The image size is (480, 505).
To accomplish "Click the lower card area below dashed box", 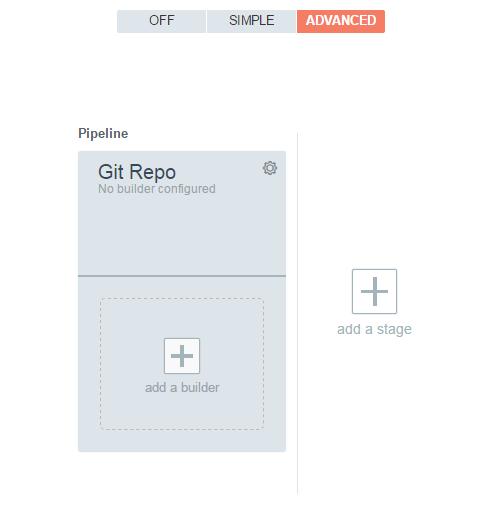I will point(182,441).
